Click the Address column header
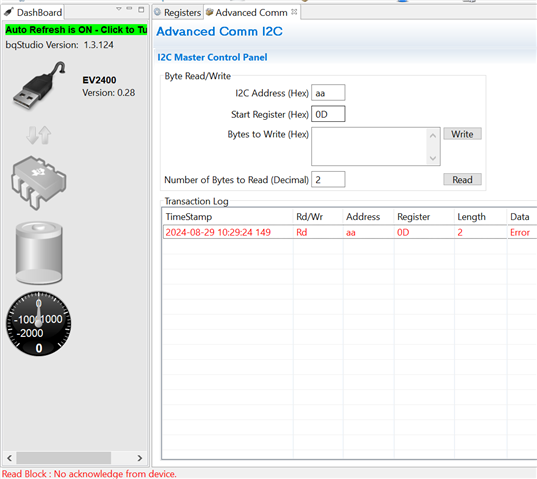 [x=369, y=217]
